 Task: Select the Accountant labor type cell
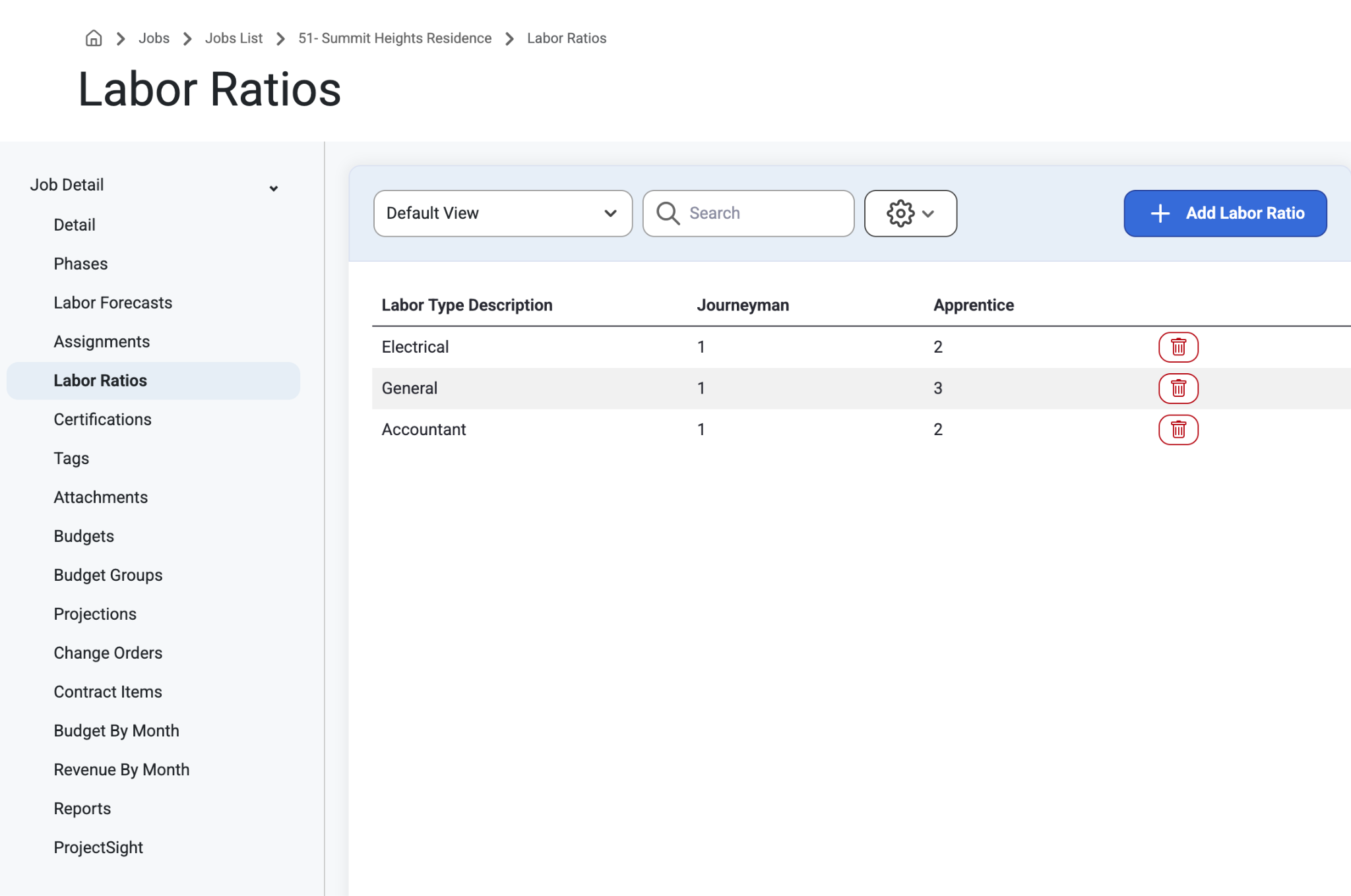(x=424, y=430)
